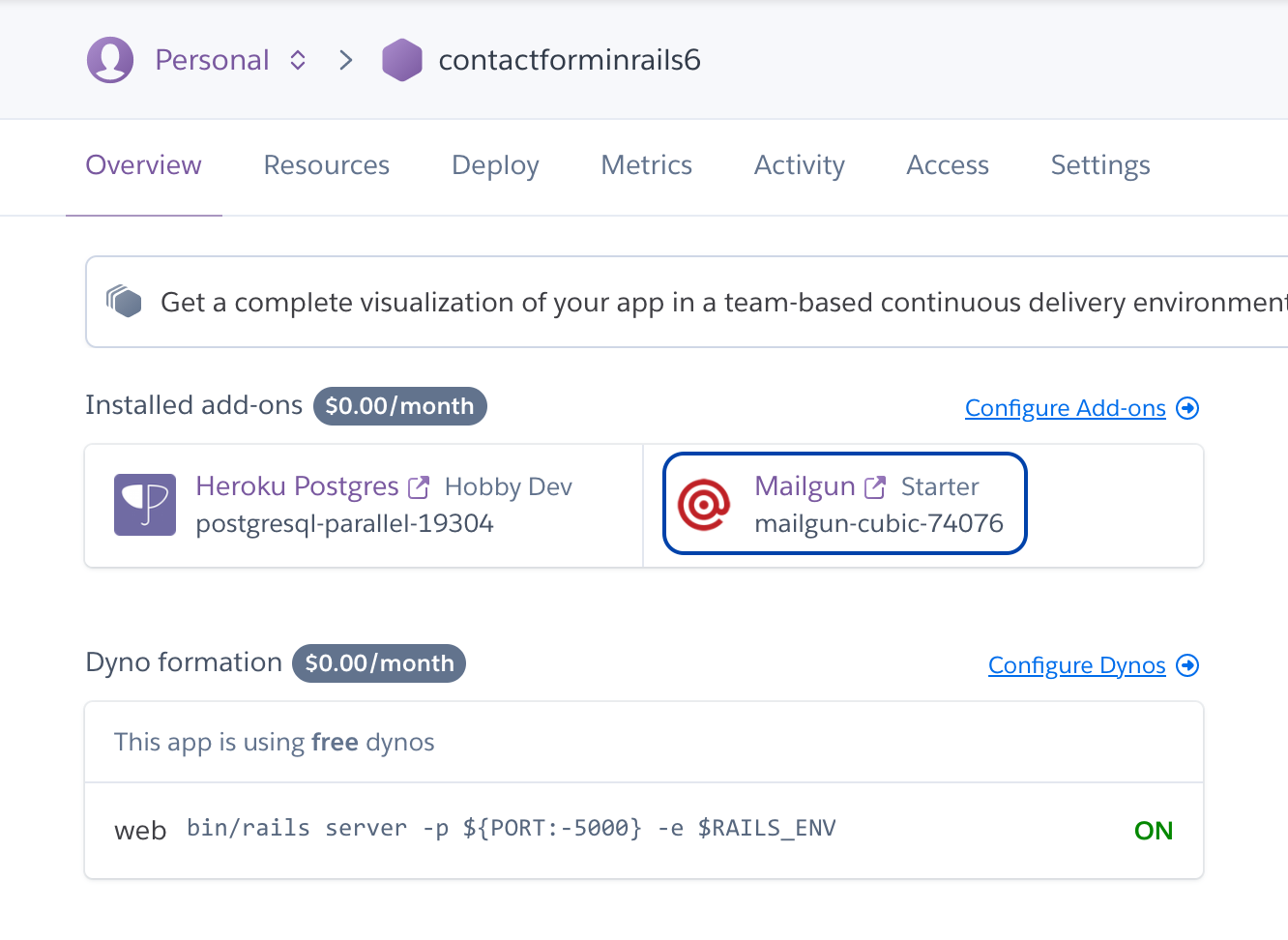Open Mailgun external link icon
Viewport: 1288px width, 940px height.
[875, 487]
